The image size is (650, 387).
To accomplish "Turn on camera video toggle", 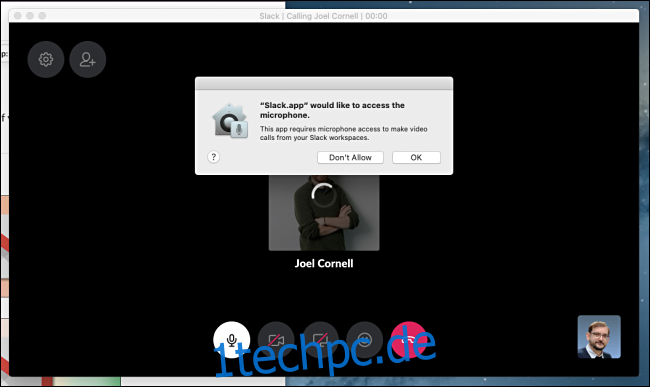I will [x=276, y=340].
